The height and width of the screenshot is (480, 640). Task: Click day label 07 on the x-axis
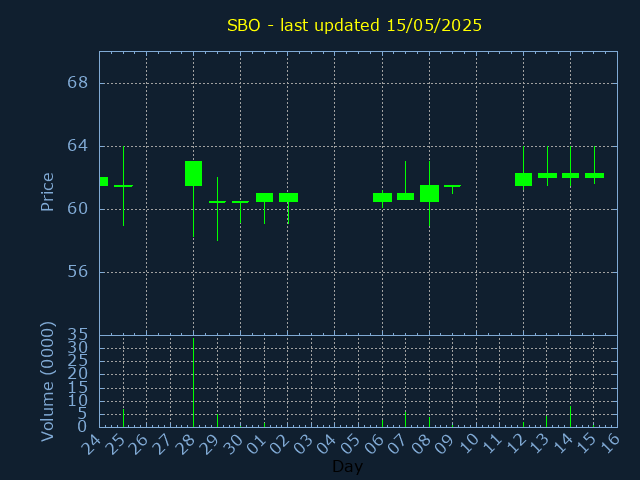[x=397, y=444]
